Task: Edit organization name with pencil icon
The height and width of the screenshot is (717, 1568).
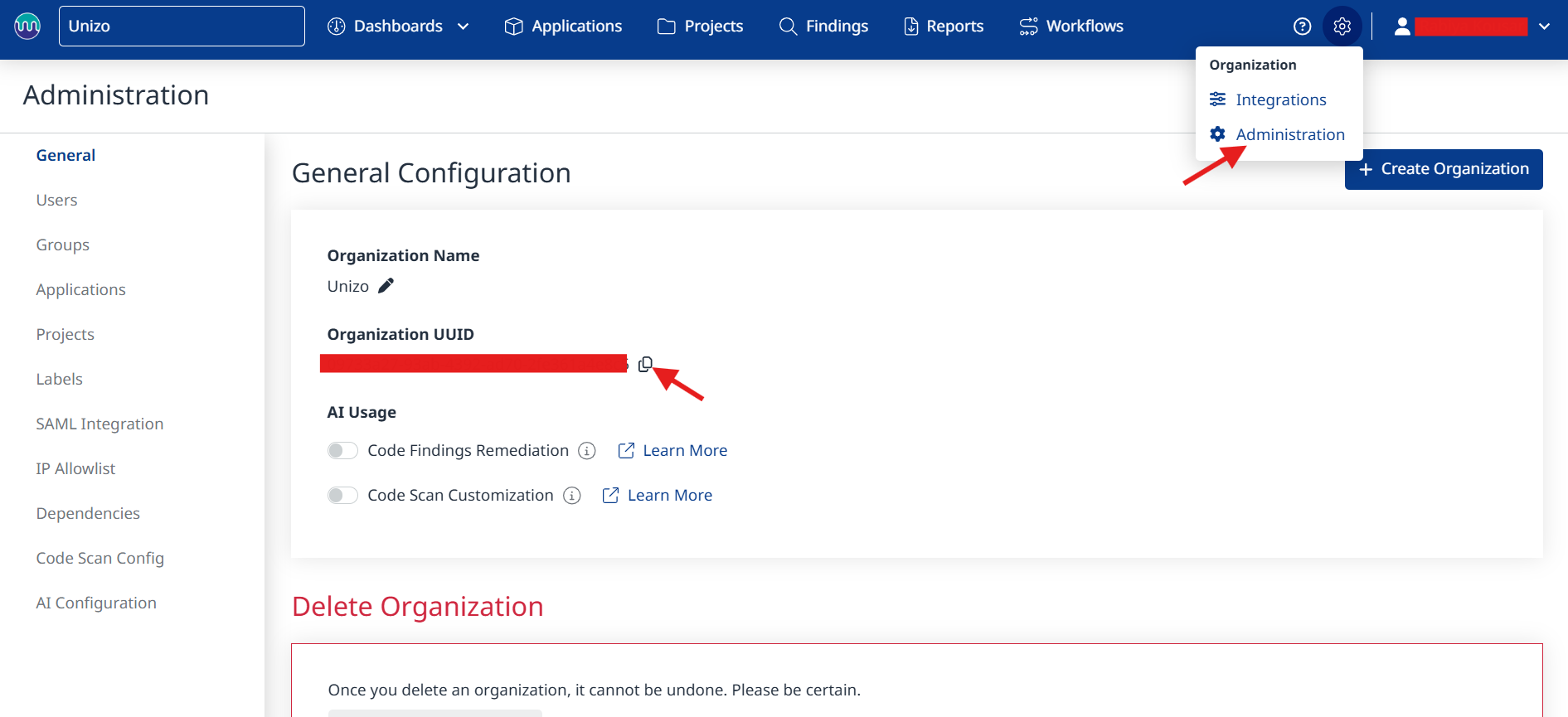Action: pyautogui.click(x=386, y=286)
